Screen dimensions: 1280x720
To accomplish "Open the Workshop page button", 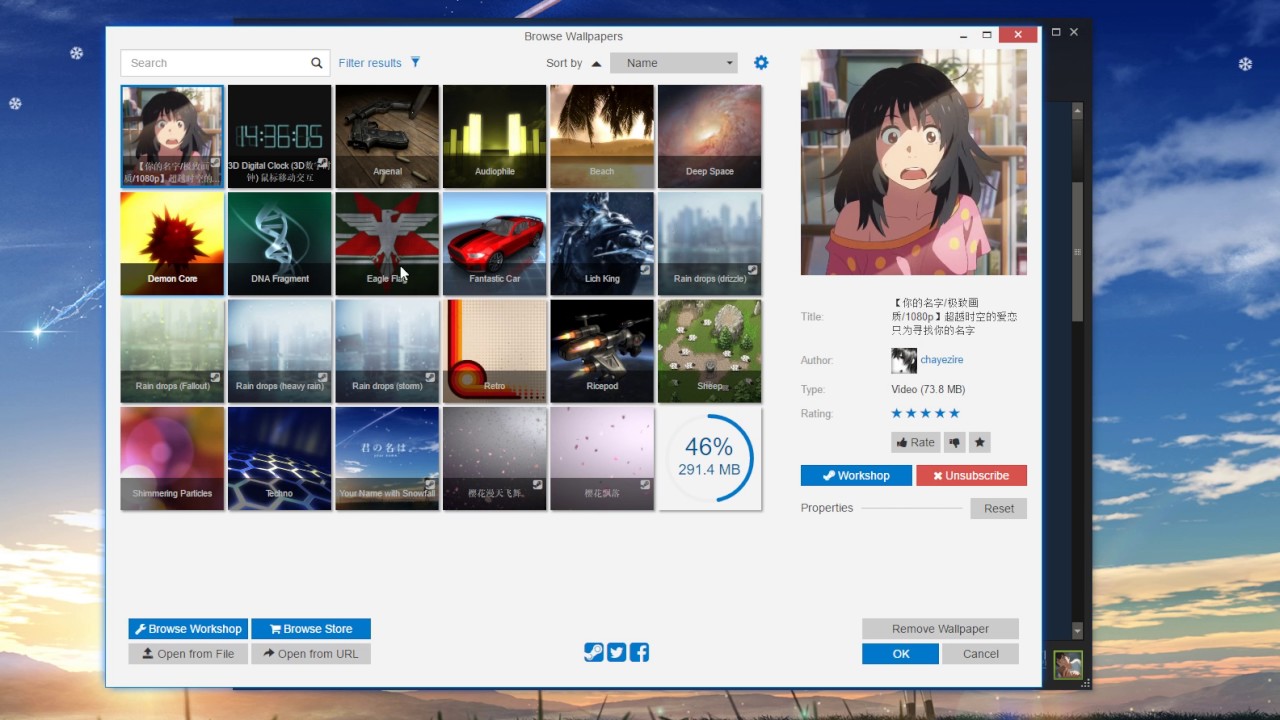I will pos(856,475).
